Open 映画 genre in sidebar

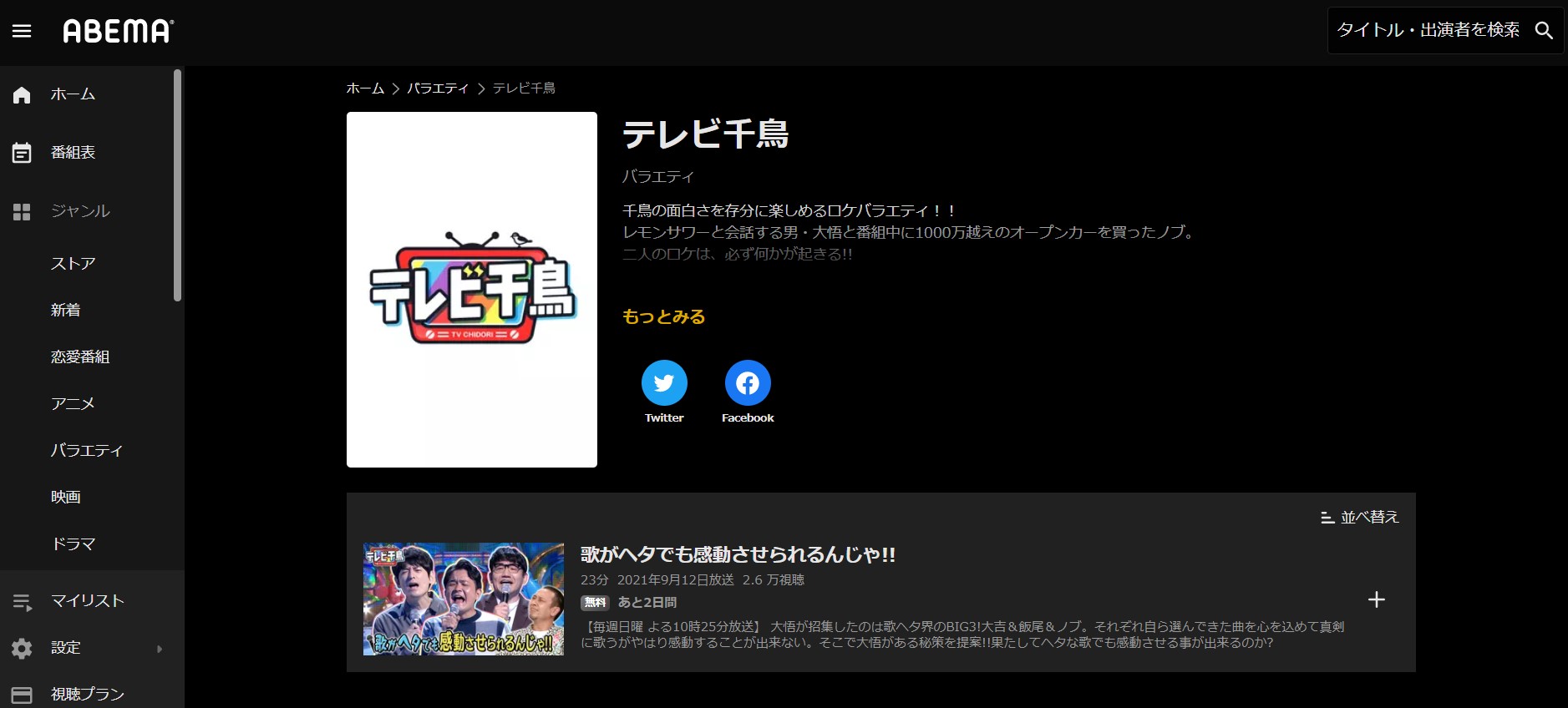click(x=65, y=498)
